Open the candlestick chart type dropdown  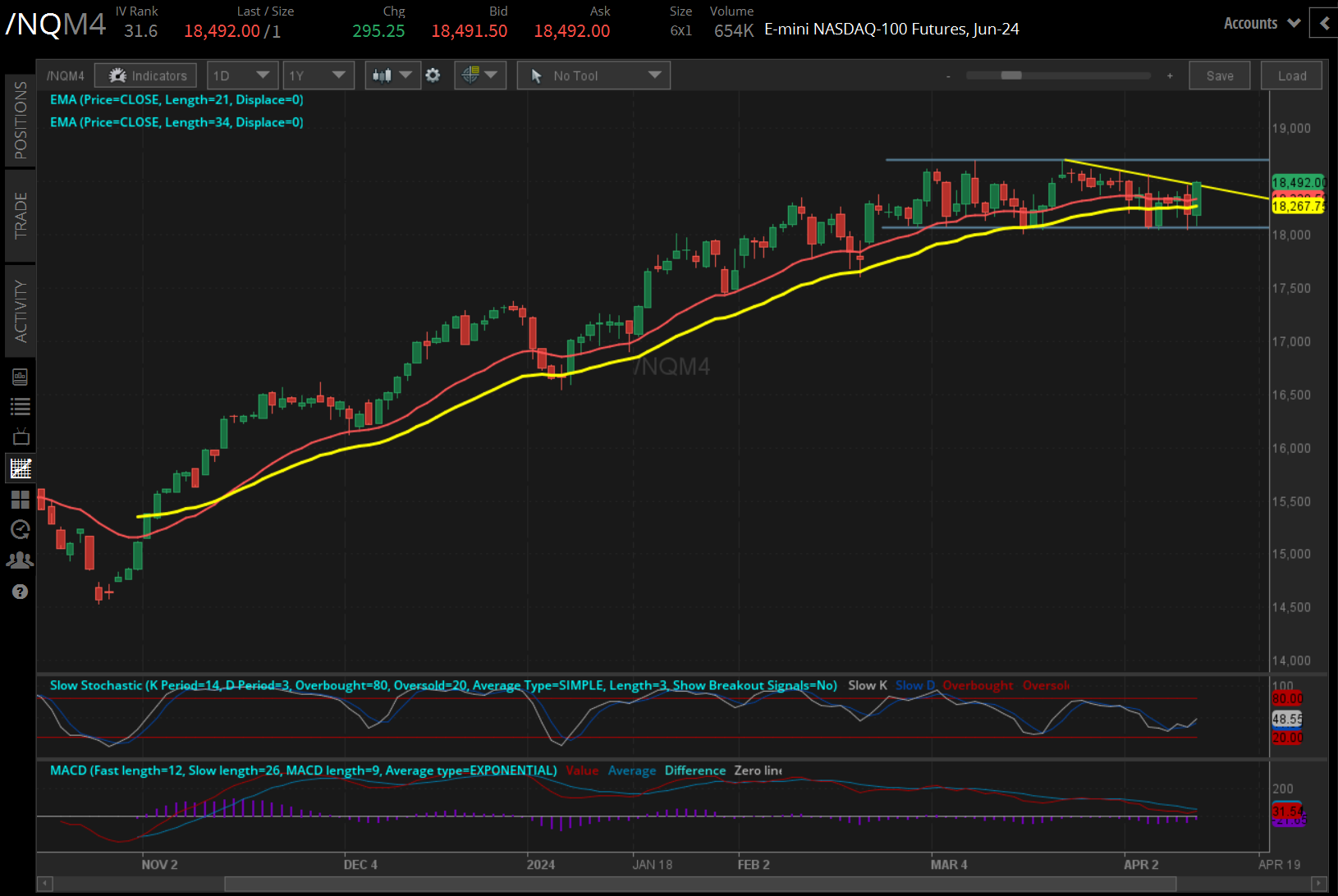click(x=392, y=75)
